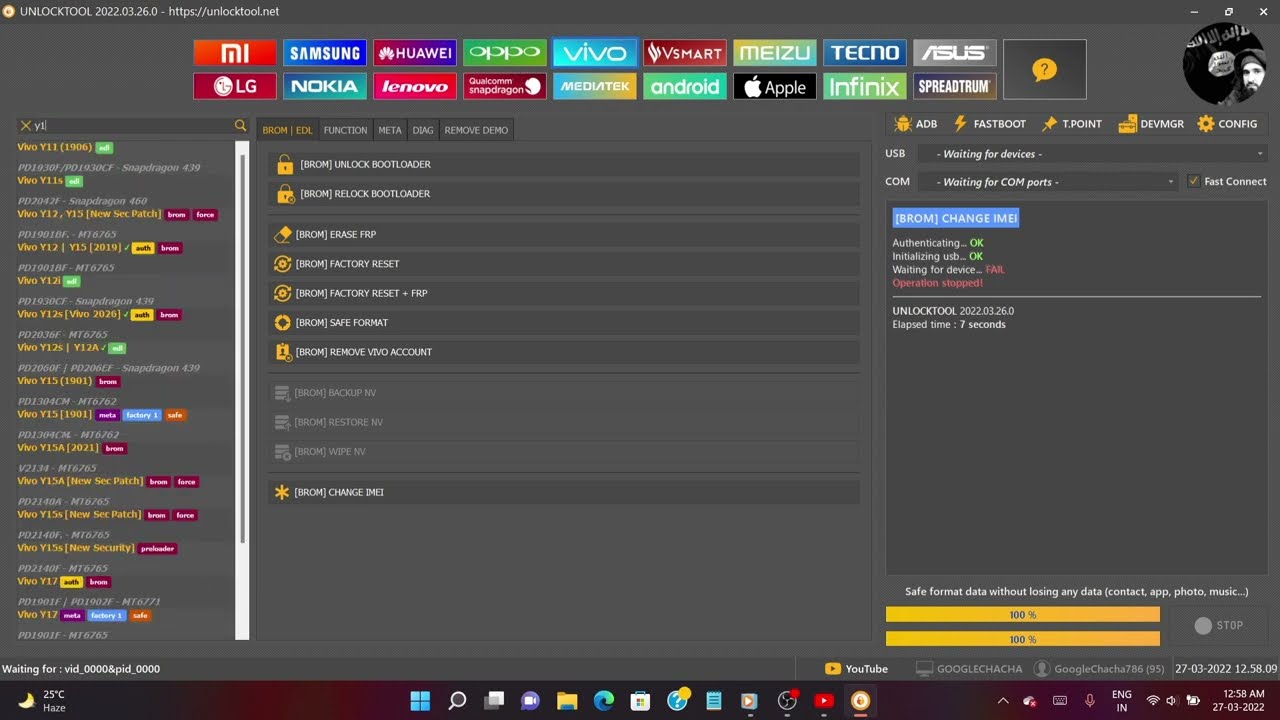Switch to the FUNCTION tab
Image resolution: width=1280 pixels, height=720 pixels.
[345, 130]
